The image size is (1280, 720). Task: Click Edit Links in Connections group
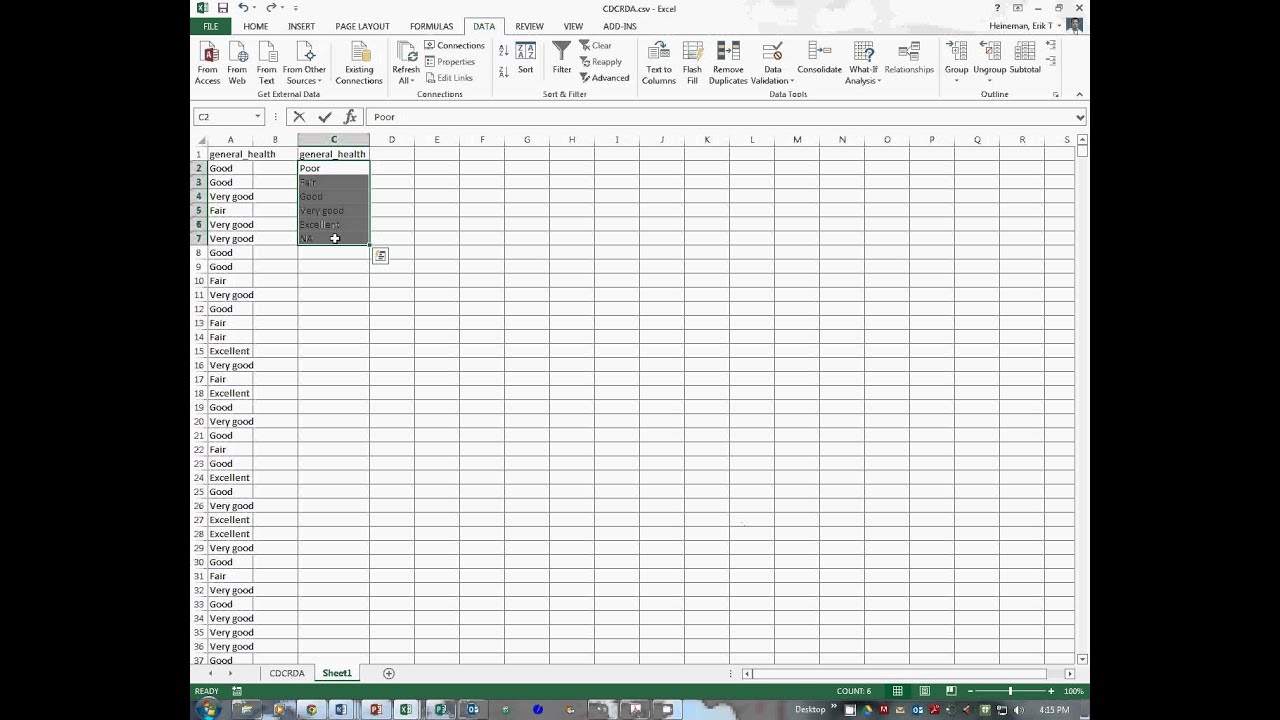click(449, 78)
